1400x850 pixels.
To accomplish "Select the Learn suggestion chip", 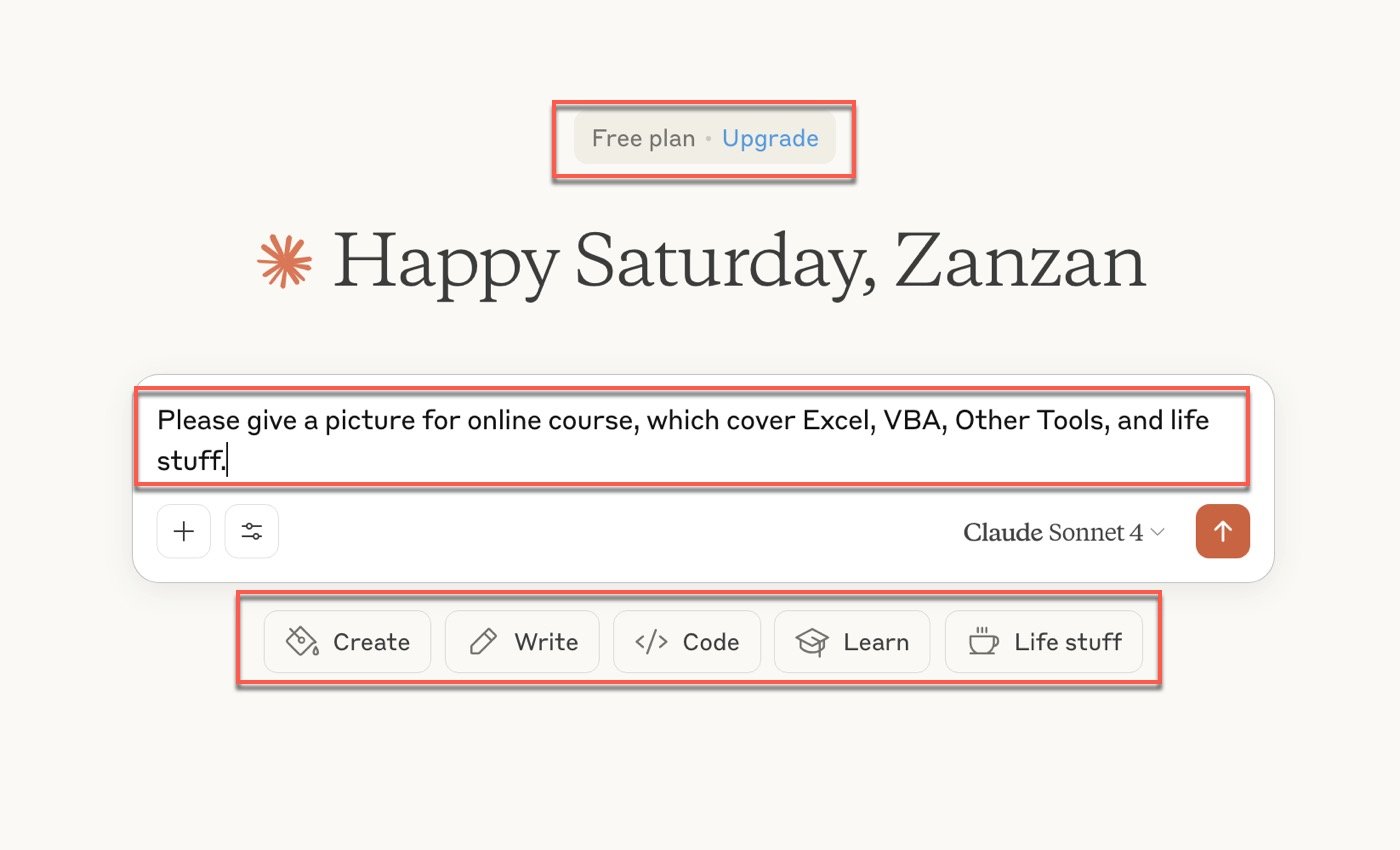I will 852,641.
